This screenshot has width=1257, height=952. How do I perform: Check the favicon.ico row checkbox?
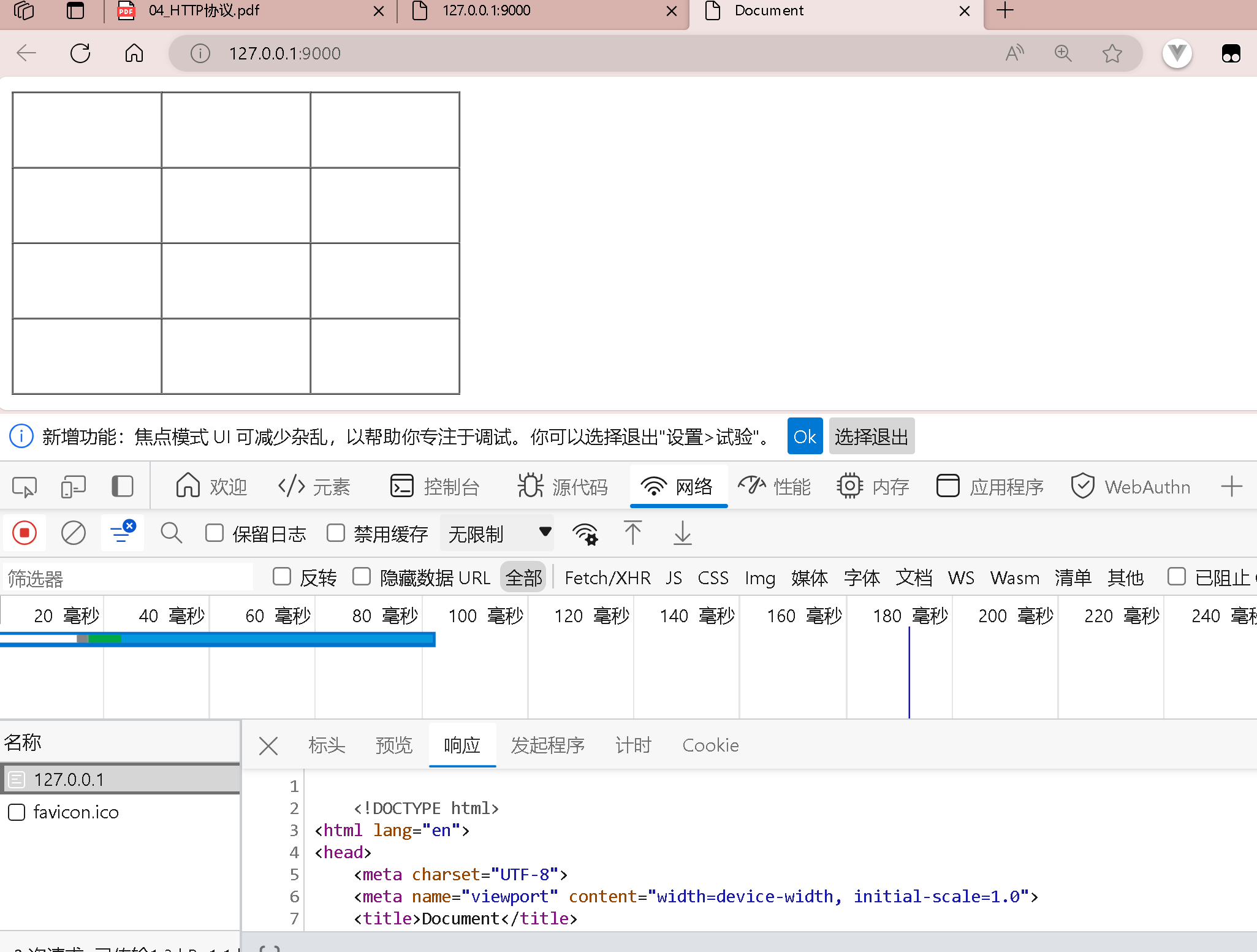point(17,812)
